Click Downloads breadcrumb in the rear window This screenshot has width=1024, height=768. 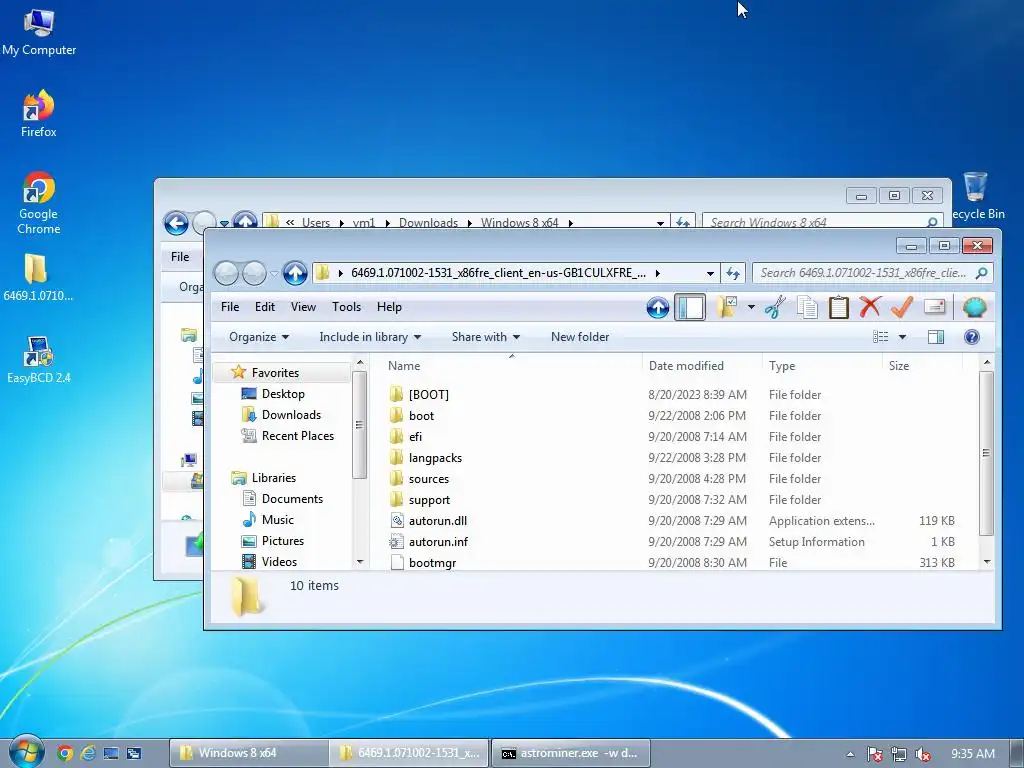428,223
